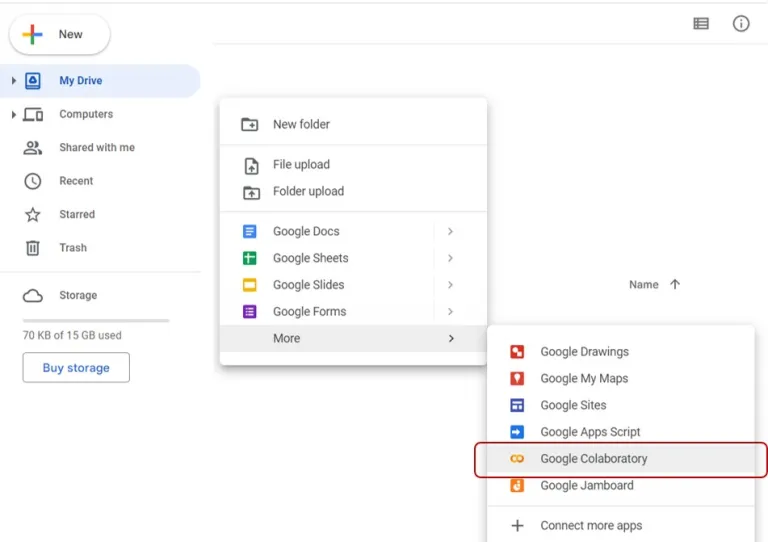
Task: Choose Google My Maps from submenu
Action: coord(621,378)
